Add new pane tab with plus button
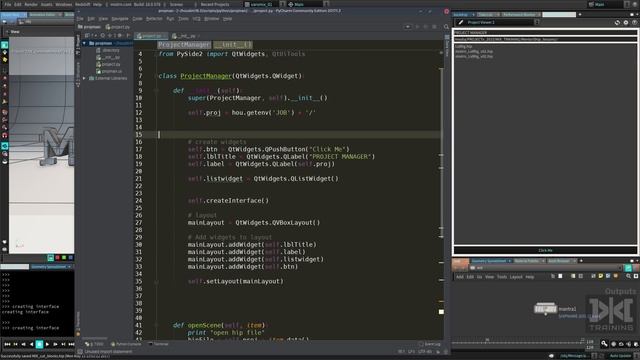Image resolution: width=640 pixels, height=360 pixels. tap(580, 15)
